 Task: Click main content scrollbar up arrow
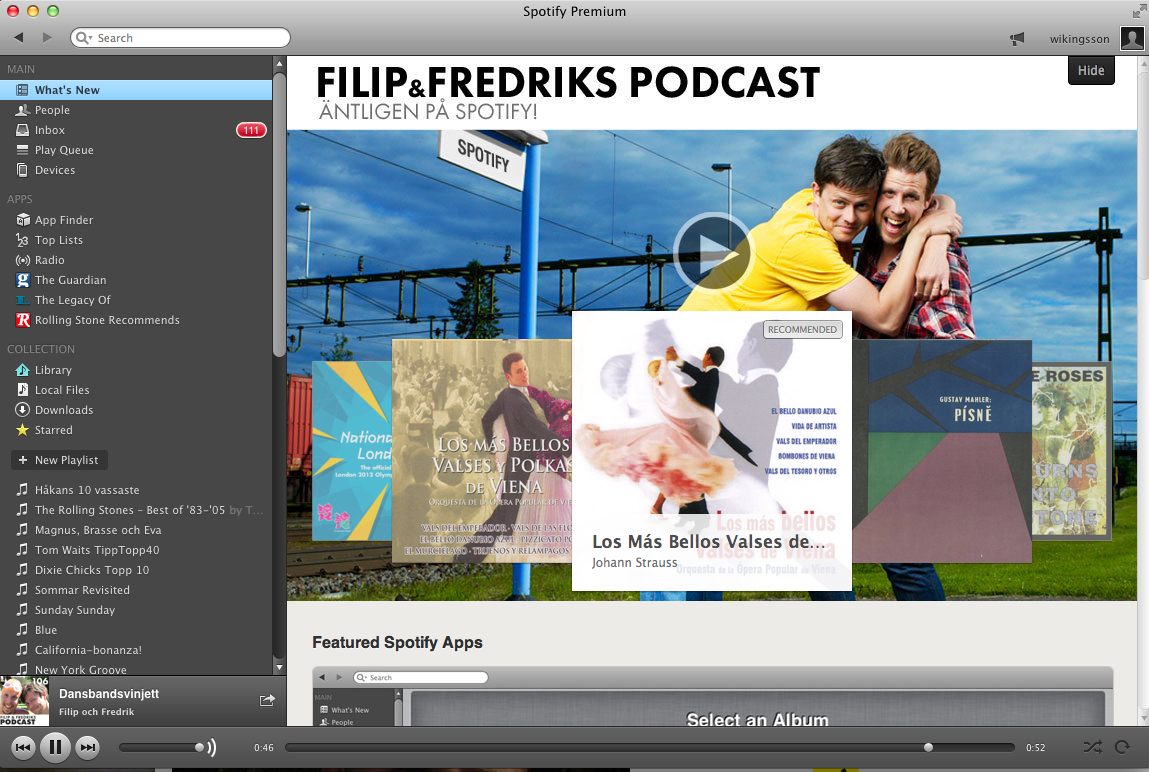1142,64
